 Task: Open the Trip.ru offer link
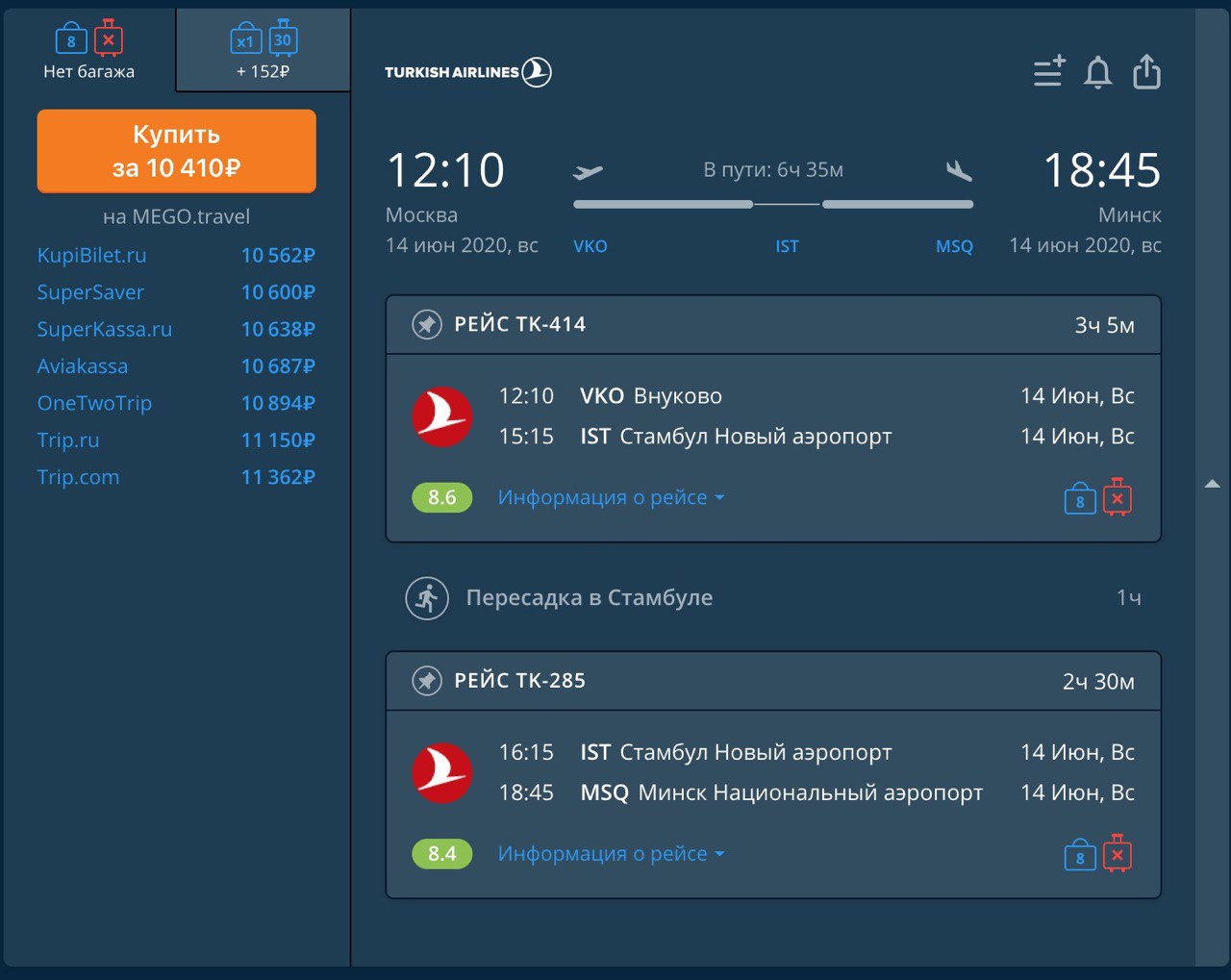click(67, 440)
